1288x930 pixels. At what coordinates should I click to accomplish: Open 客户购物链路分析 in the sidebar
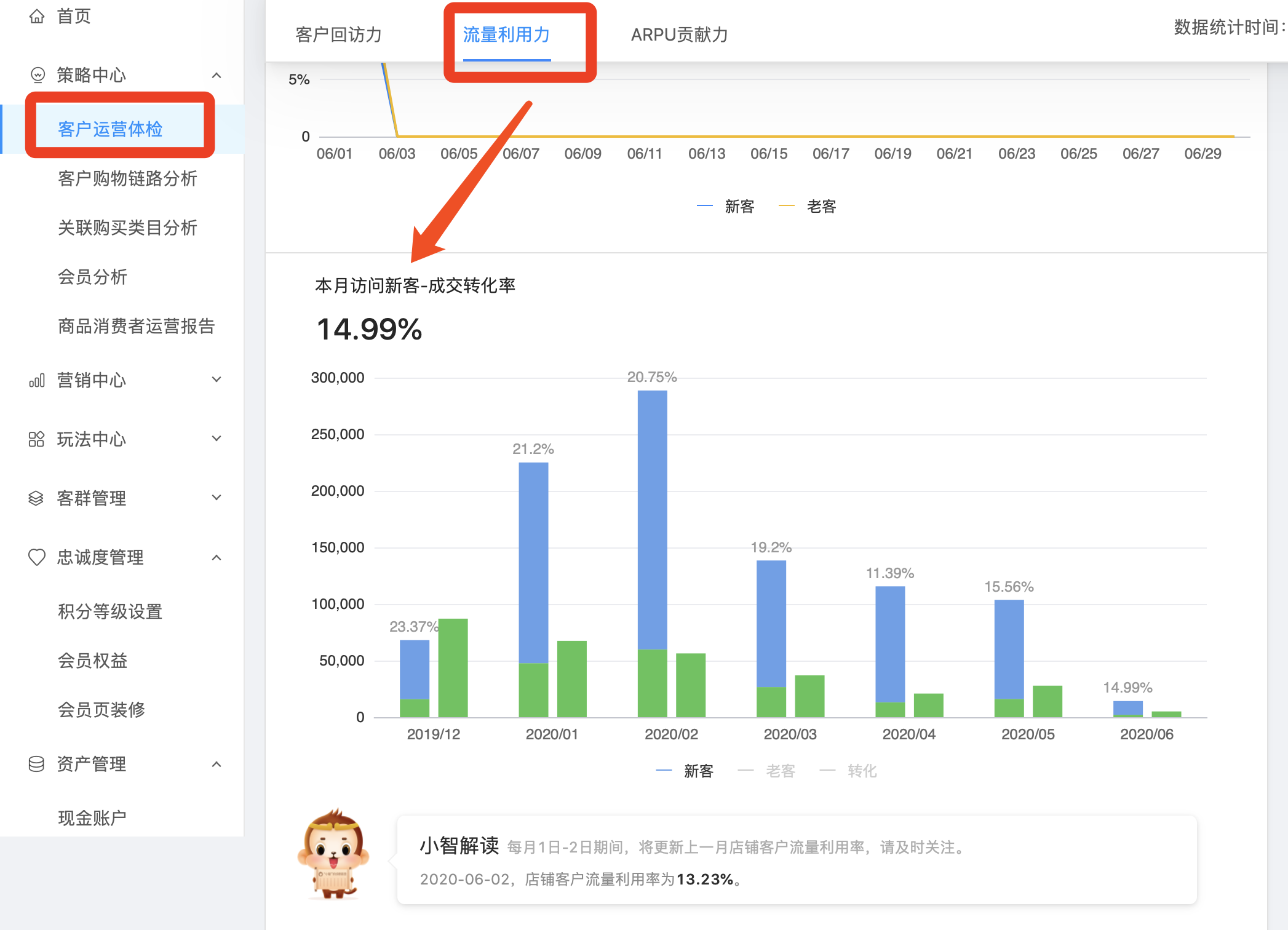click(127, 178)
